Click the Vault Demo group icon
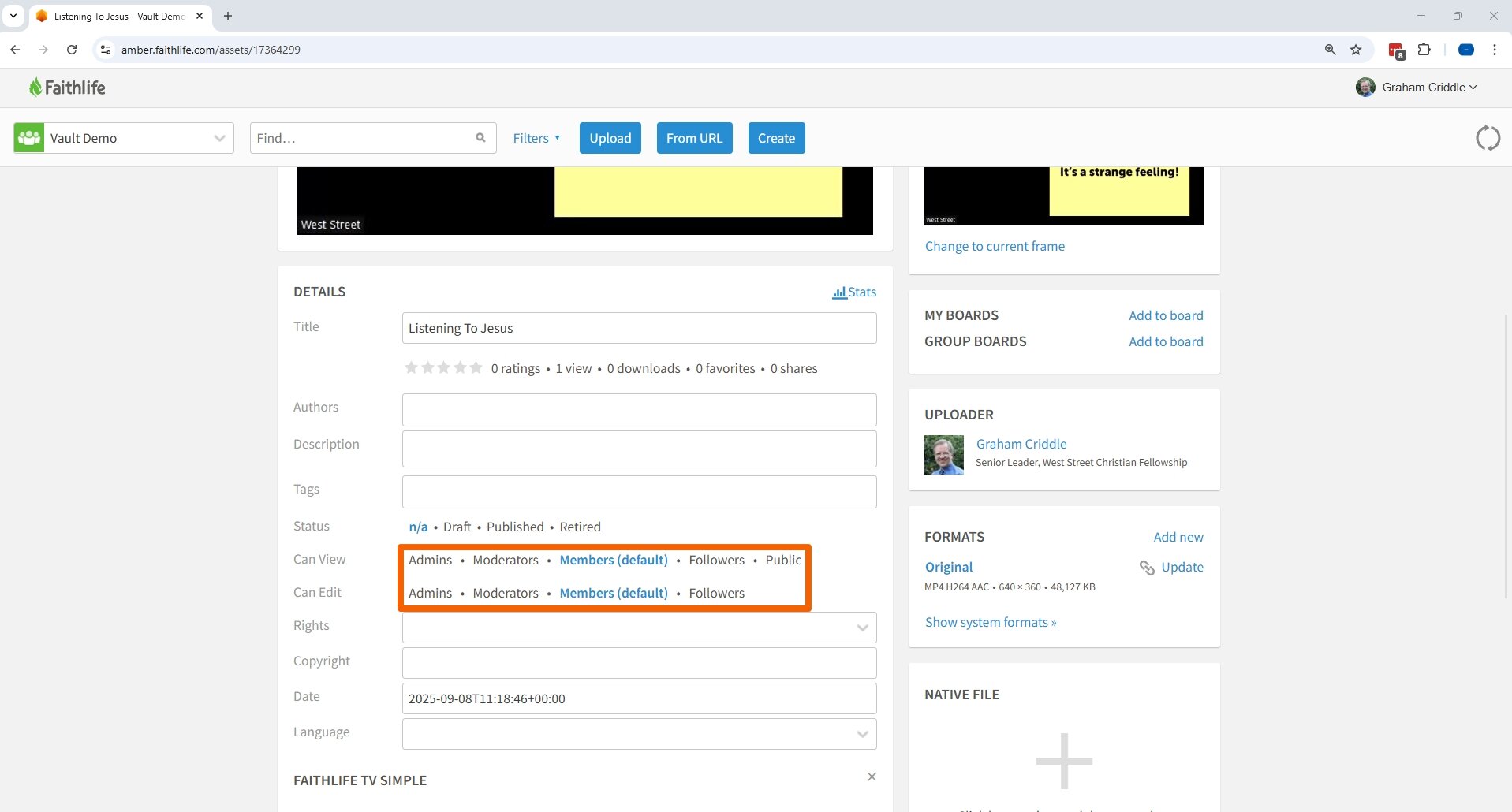Viewport: 1512px width, 812px height. 29,138
